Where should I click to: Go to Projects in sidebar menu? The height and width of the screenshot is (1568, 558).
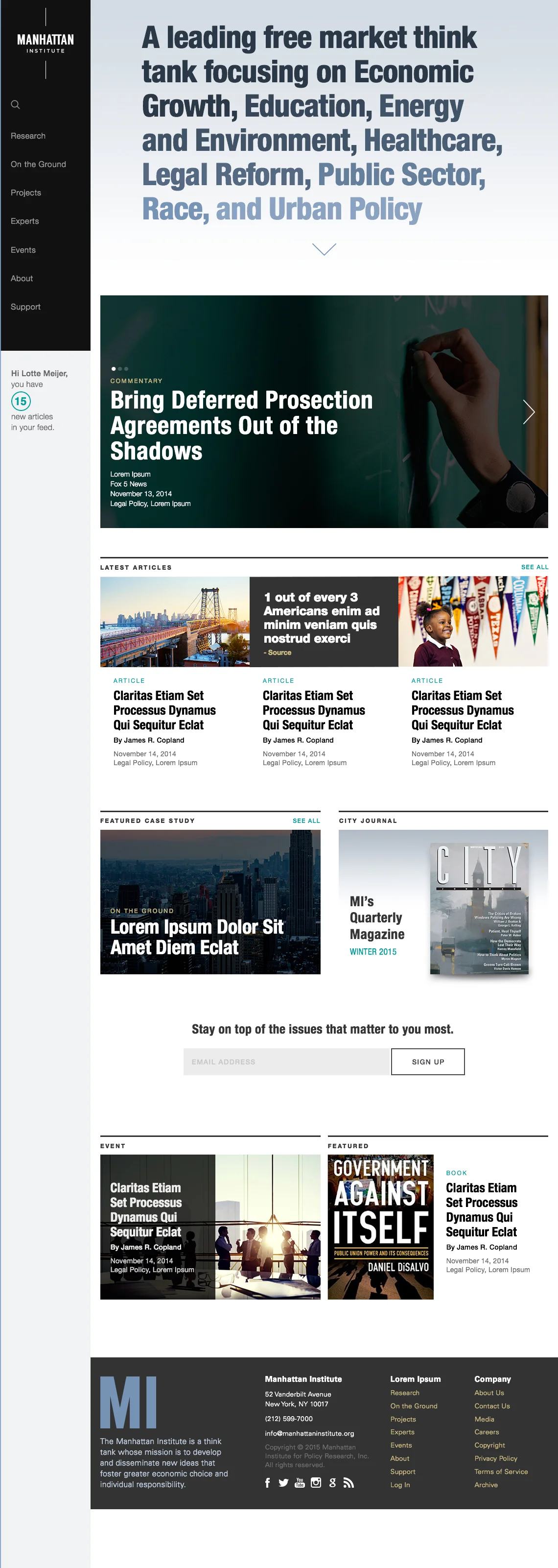pos(25,193)
